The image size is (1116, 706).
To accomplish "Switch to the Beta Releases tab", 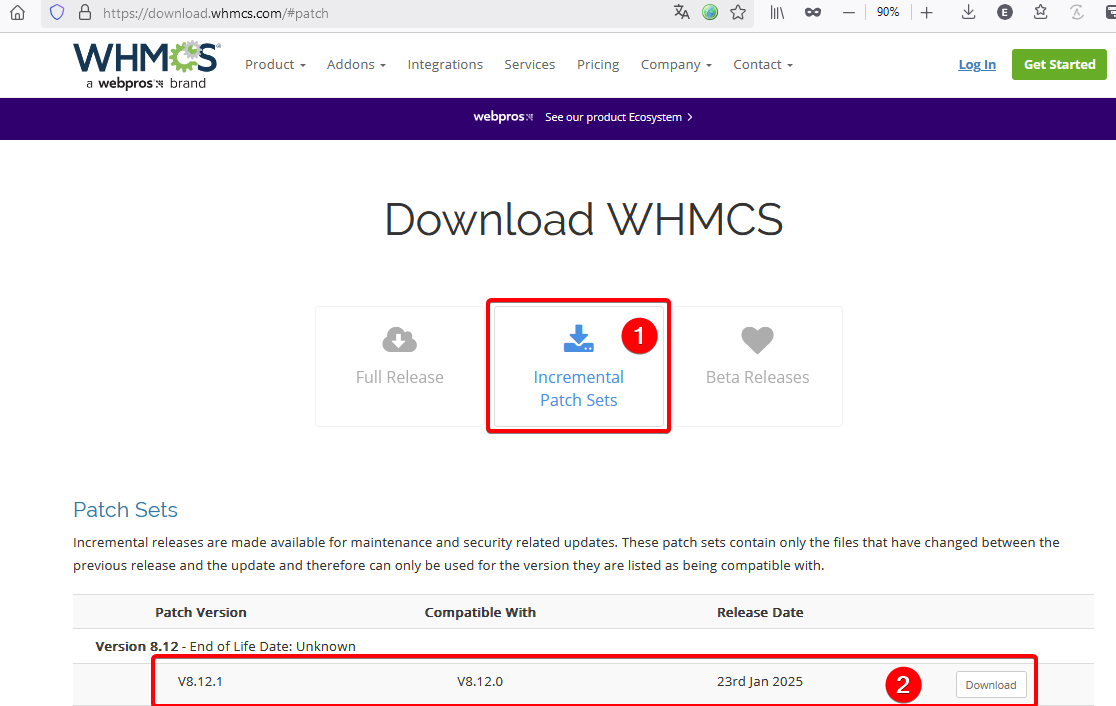I will coord(757,367).
